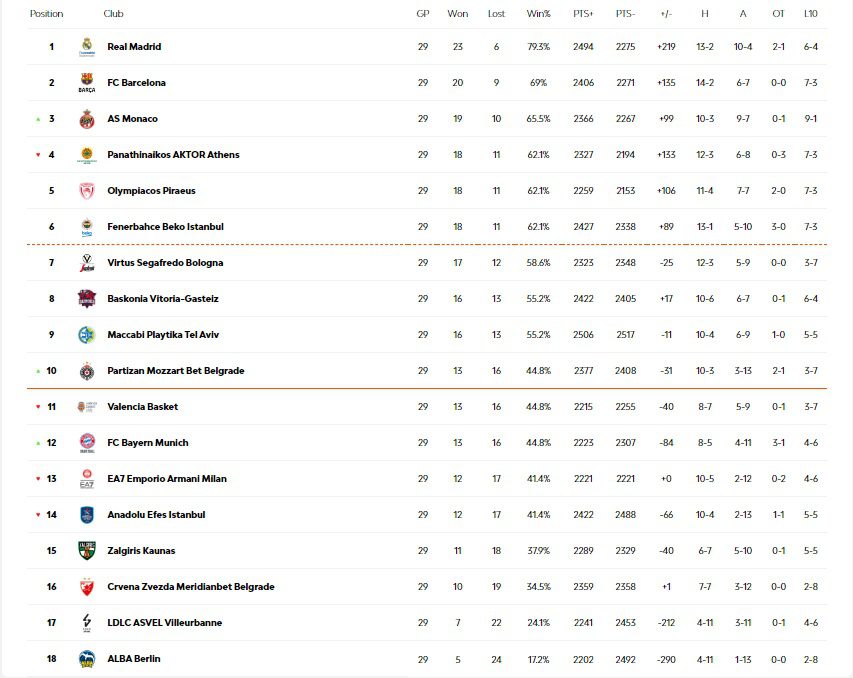The width and height of the screenshot is (853, 678).
Task: Click the Real Madrid club logo
Action: pyautogui.click(x=87, y=47)
